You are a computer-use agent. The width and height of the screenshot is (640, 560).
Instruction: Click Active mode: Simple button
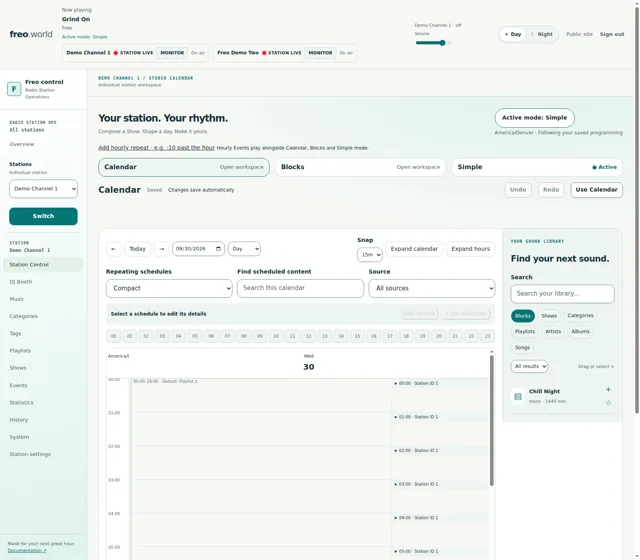(534, 118)
